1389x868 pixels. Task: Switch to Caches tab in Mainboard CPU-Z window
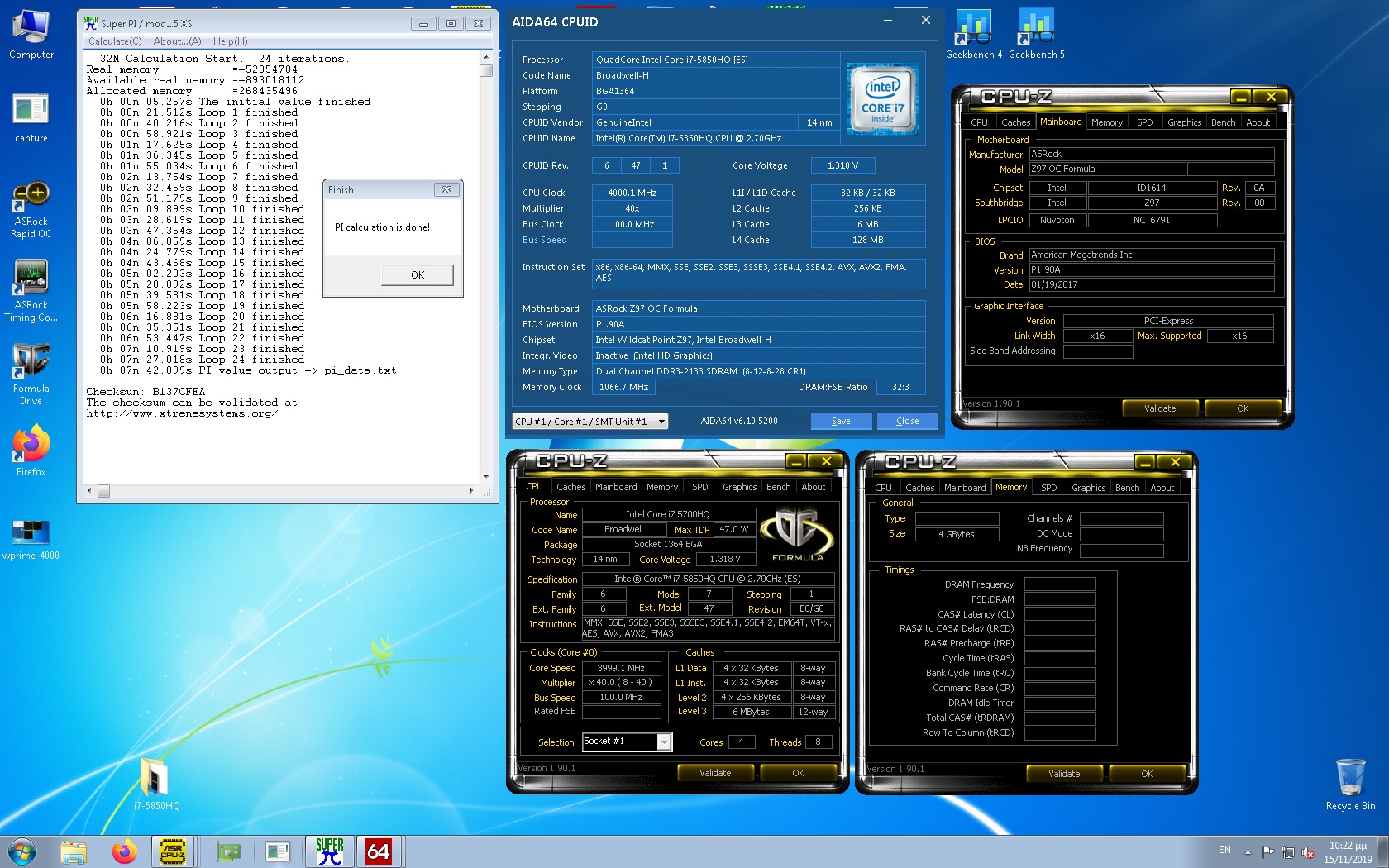[x=1015, y=122]
